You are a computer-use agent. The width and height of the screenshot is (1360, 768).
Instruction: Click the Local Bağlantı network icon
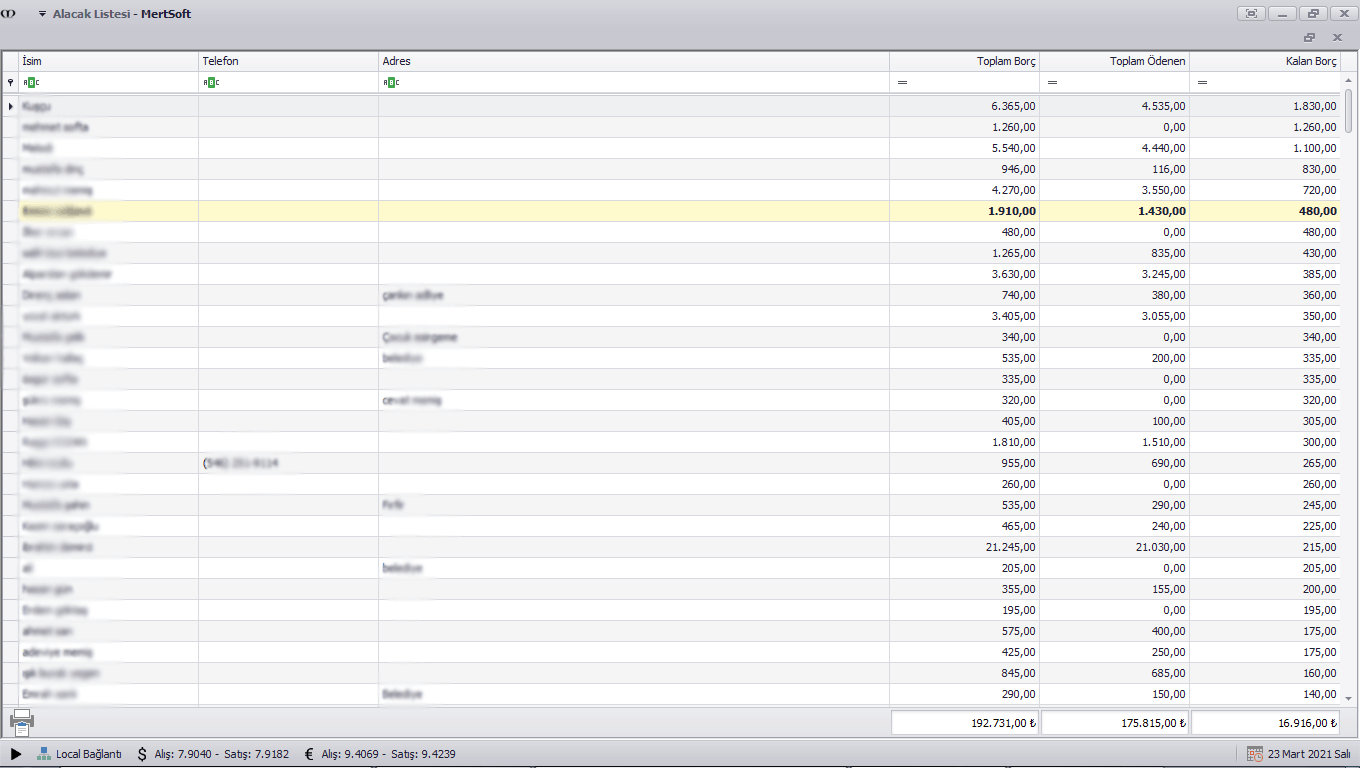[x=44, y=753]
